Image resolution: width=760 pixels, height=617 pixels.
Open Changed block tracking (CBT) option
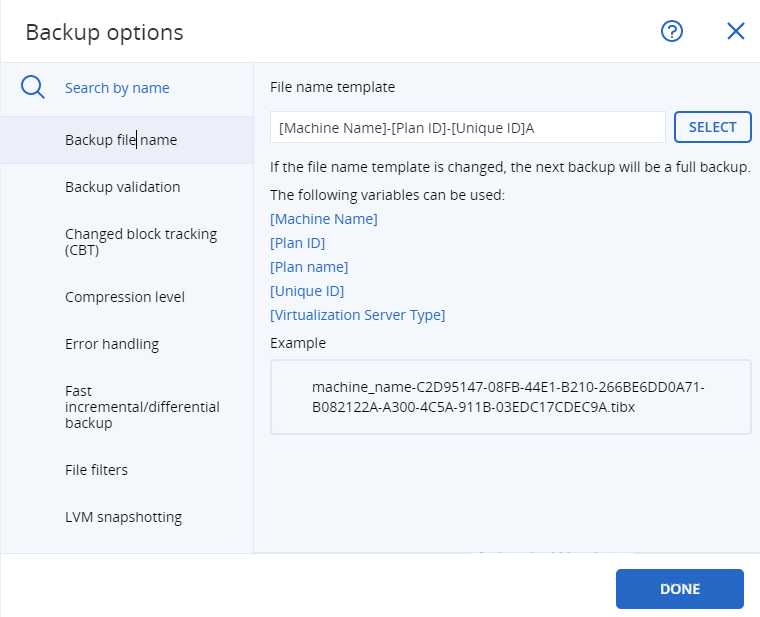[x=127, y=242]
